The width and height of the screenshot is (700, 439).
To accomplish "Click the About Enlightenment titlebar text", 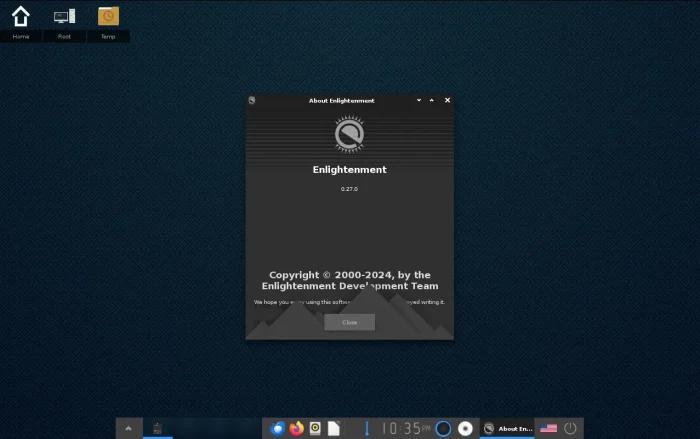I will click(342, 100).
